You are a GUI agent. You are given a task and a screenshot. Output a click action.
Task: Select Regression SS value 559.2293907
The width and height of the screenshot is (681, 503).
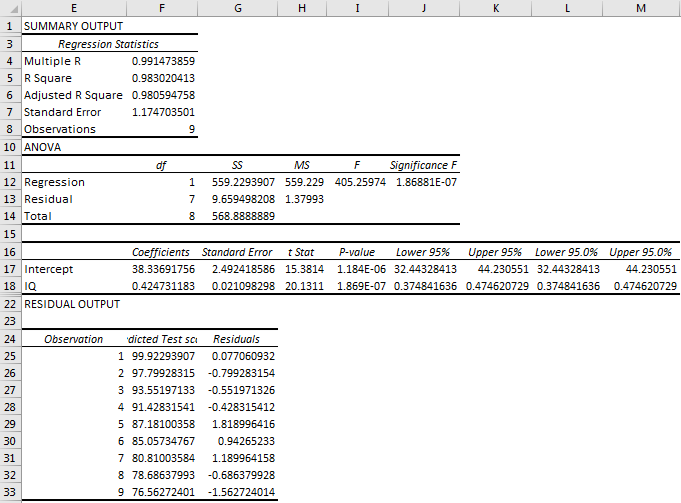[x=243, y=182]
